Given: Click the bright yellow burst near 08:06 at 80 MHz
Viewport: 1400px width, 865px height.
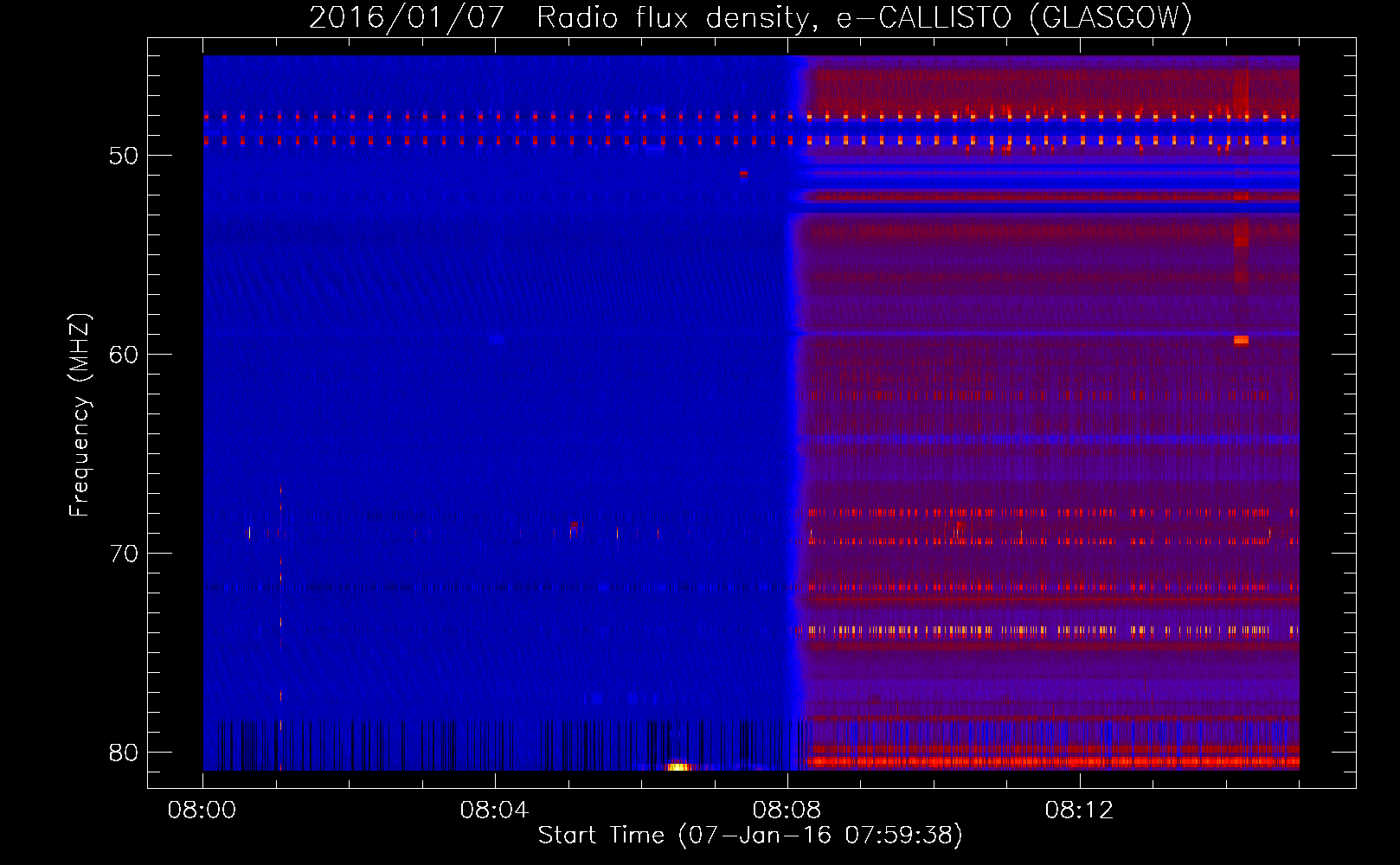Looking at the screenshot, I should pos(678,766).
